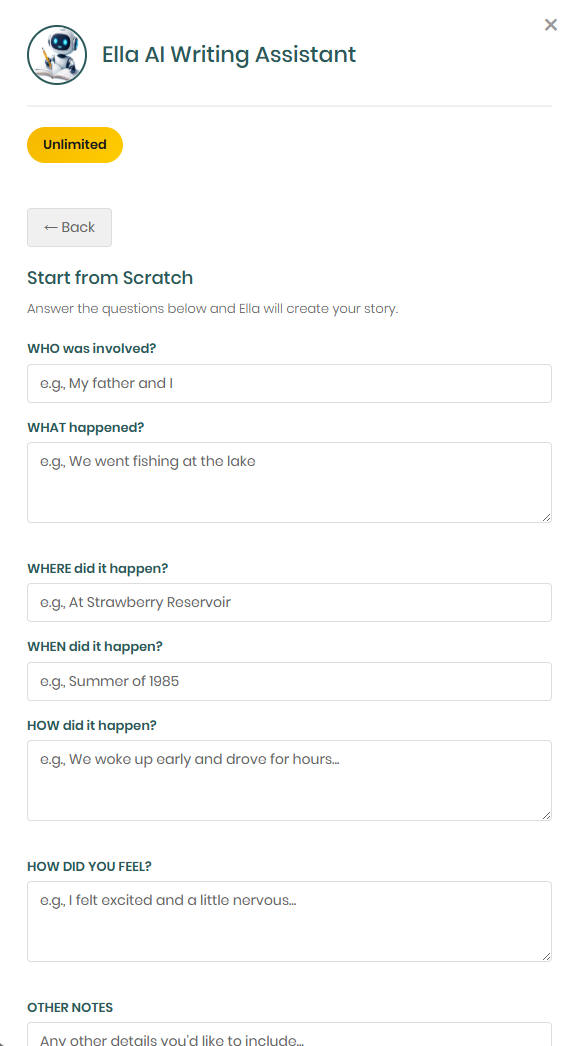The width and height of the screenshot is (576, 1046).
Task: Click the left arrow inside the Back button
Action: pyautogui.click(x=52, y=227)
